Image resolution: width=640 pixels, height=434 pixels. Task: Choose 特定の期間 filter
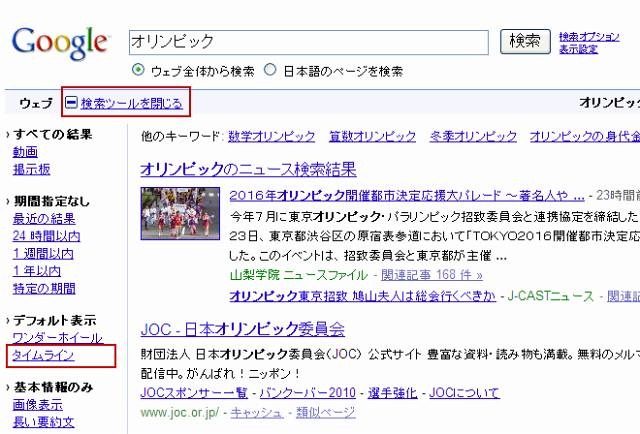[x=44, y=289]
